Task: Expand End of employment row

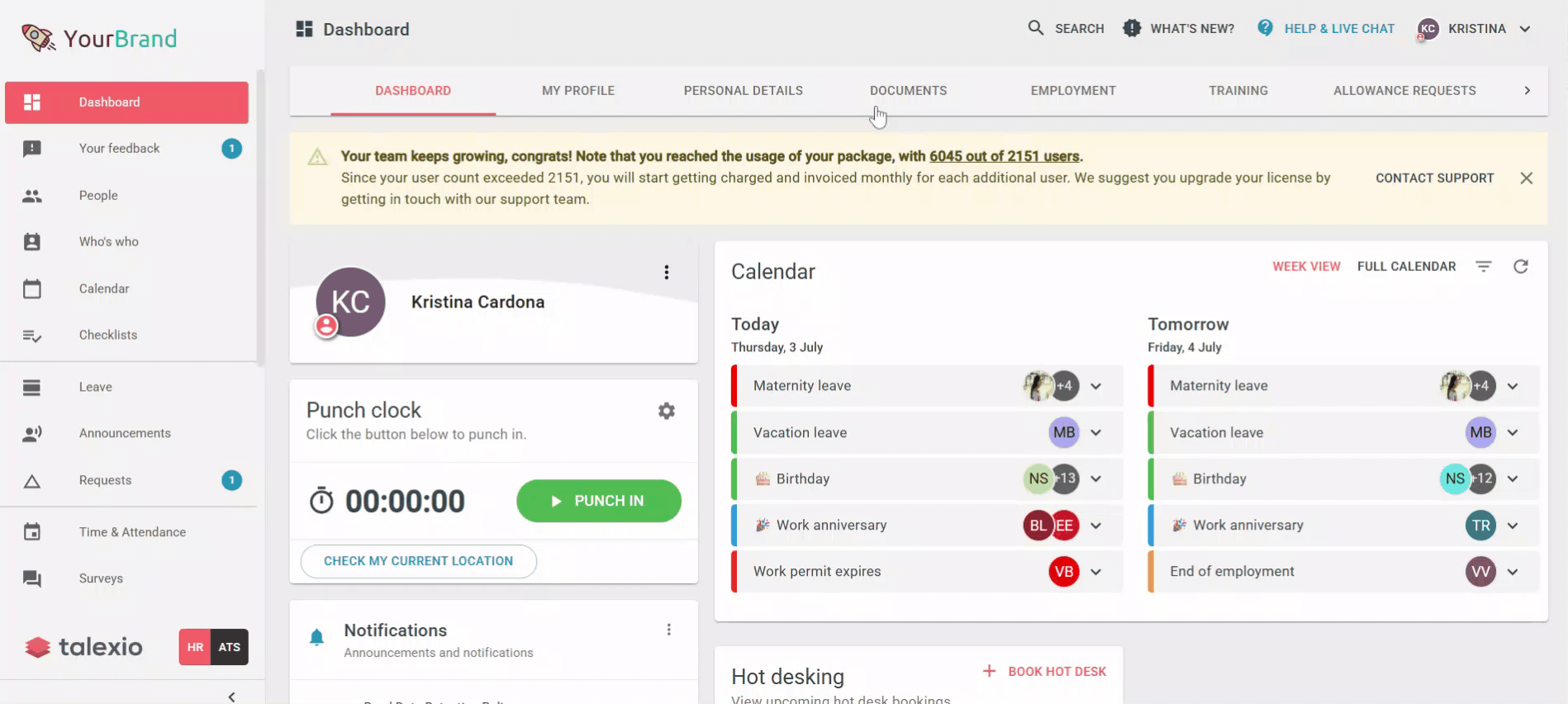Action: [1513, 572]
